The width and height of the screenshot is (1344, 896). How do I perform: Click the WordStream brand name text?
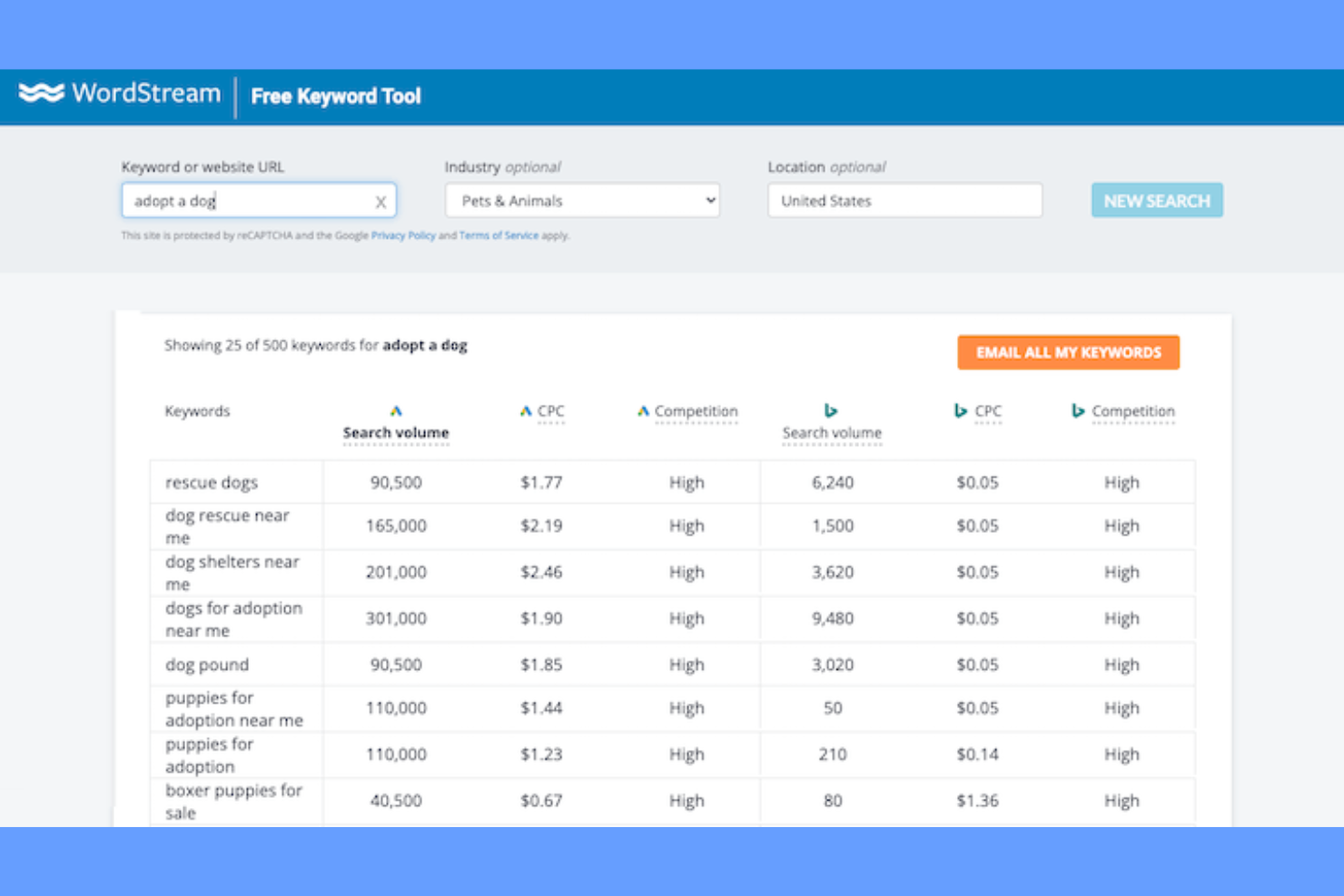[x=146, y=93]
